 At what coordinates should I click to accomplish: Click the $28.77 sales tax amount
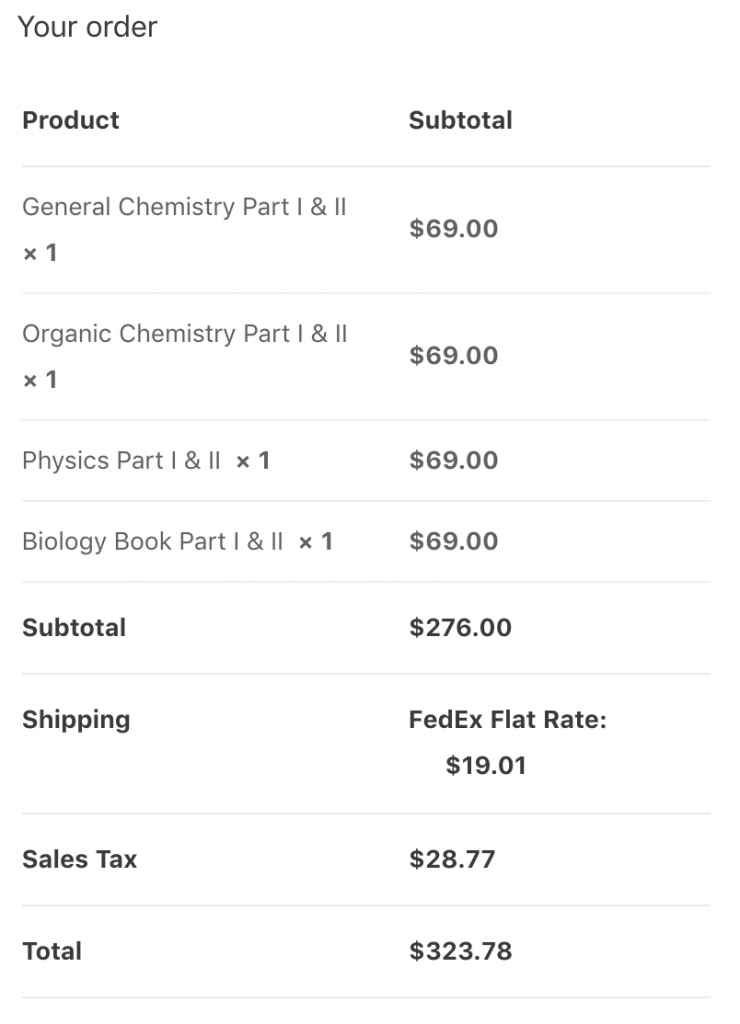(x=452, y=859)
